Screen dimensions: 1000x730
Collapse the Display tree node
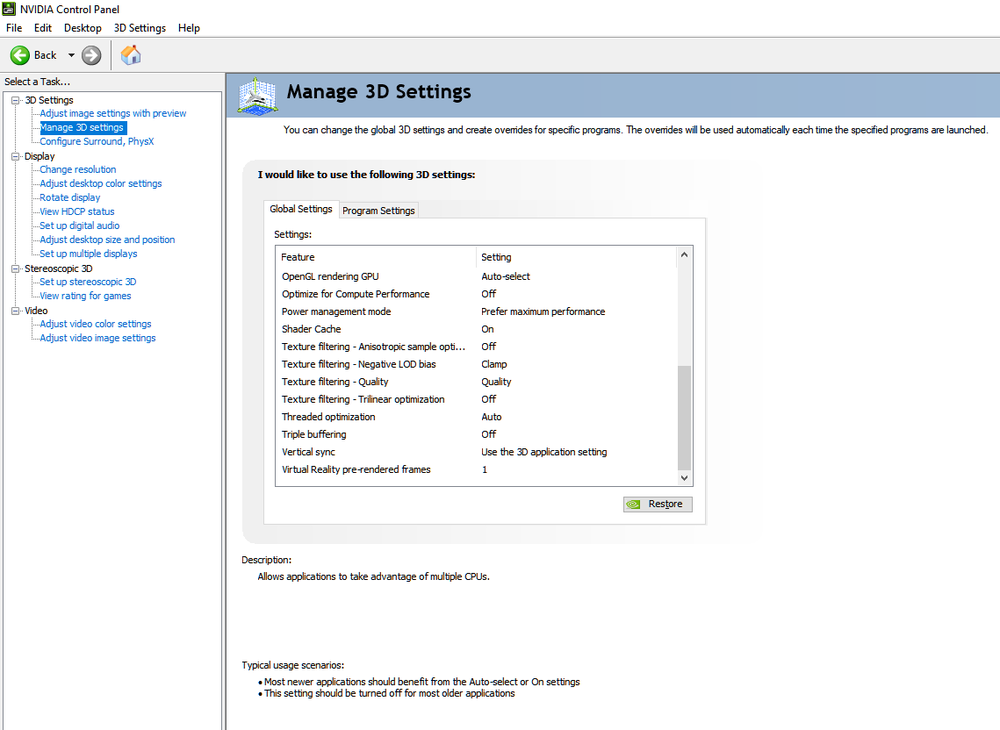click(15, 156)
